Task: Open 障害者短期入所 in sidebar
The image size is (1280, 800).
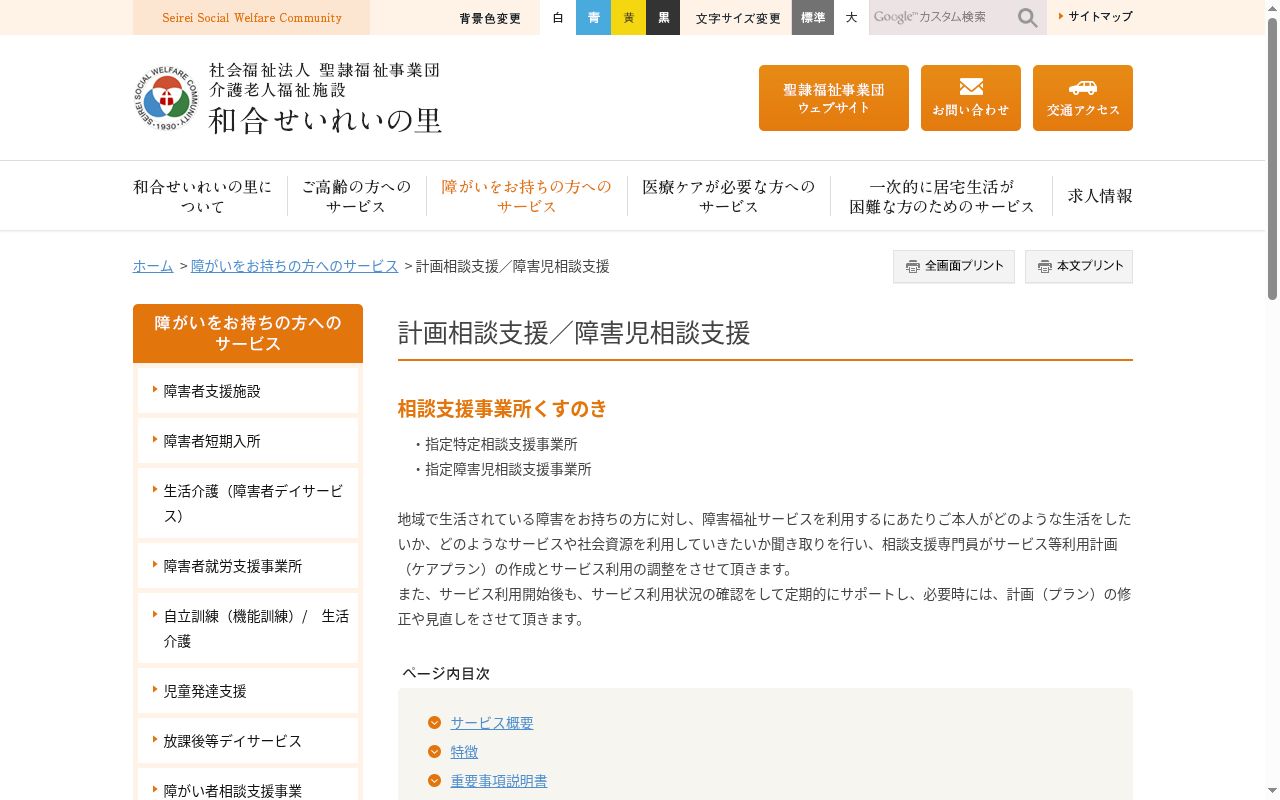Action: (248, 441)
